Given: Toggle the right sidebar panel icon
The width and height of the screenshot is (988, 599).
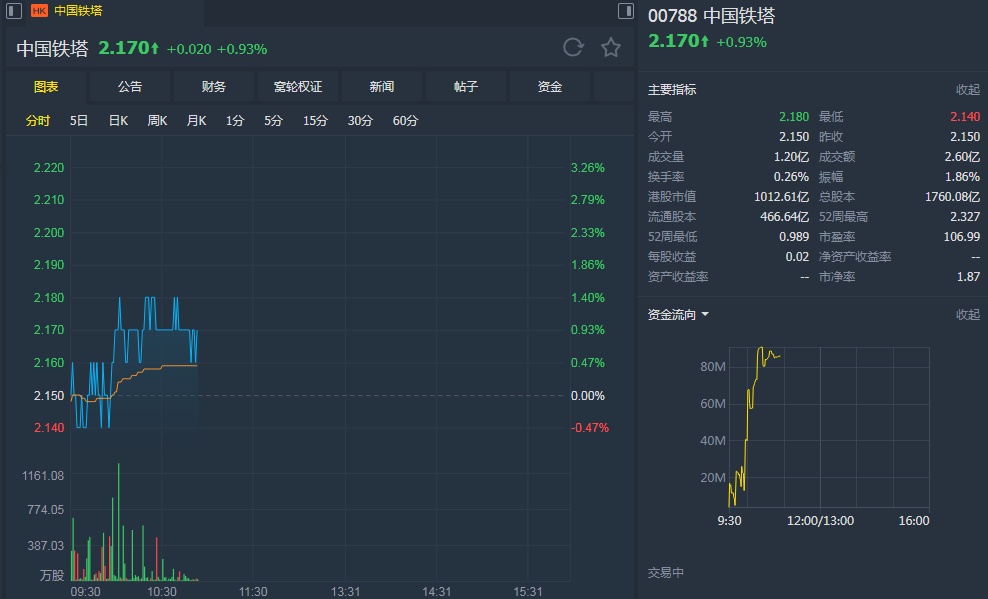Looking at the screenshot, I should pyautogui.click(x=626, y=11).
